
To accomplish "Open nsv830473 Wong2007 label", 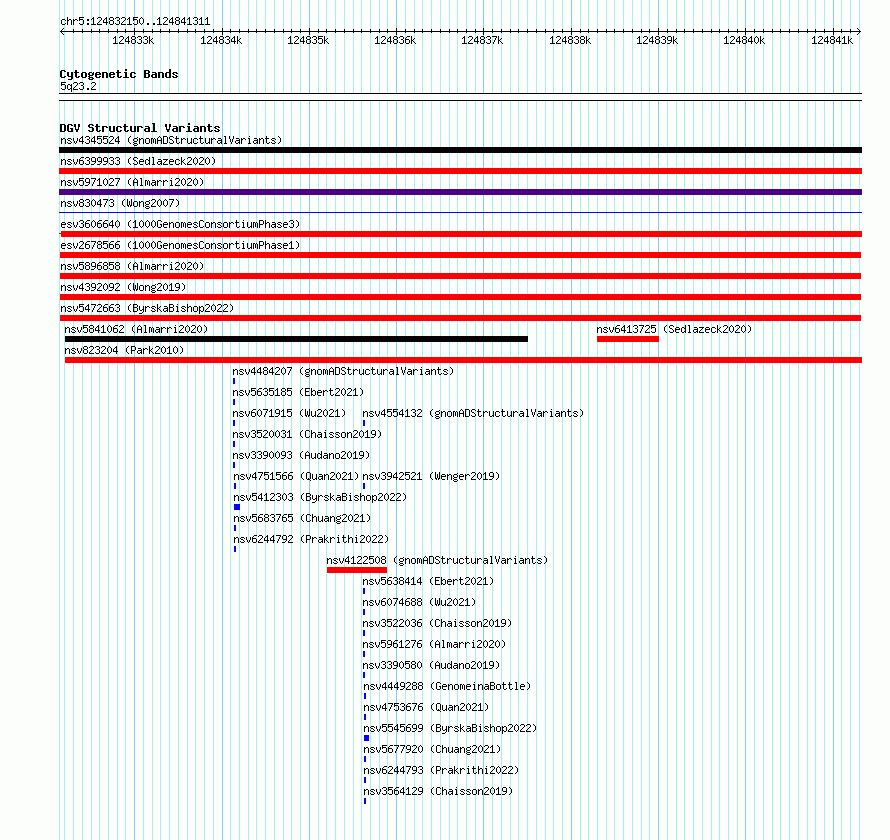I will [120, 203].
